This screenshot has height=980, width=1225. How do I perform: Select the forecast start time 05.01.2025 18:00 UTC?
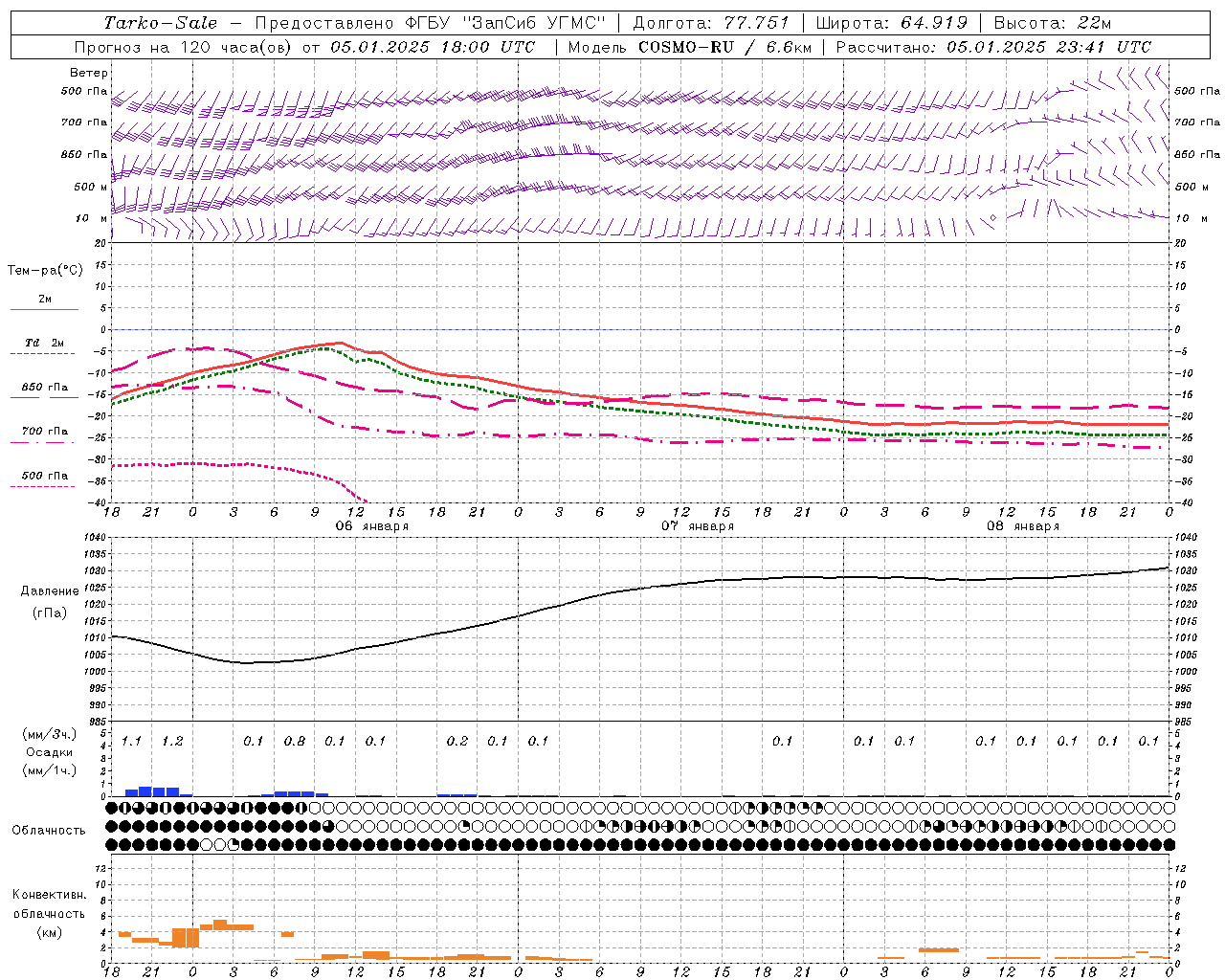tap(433, 47)
